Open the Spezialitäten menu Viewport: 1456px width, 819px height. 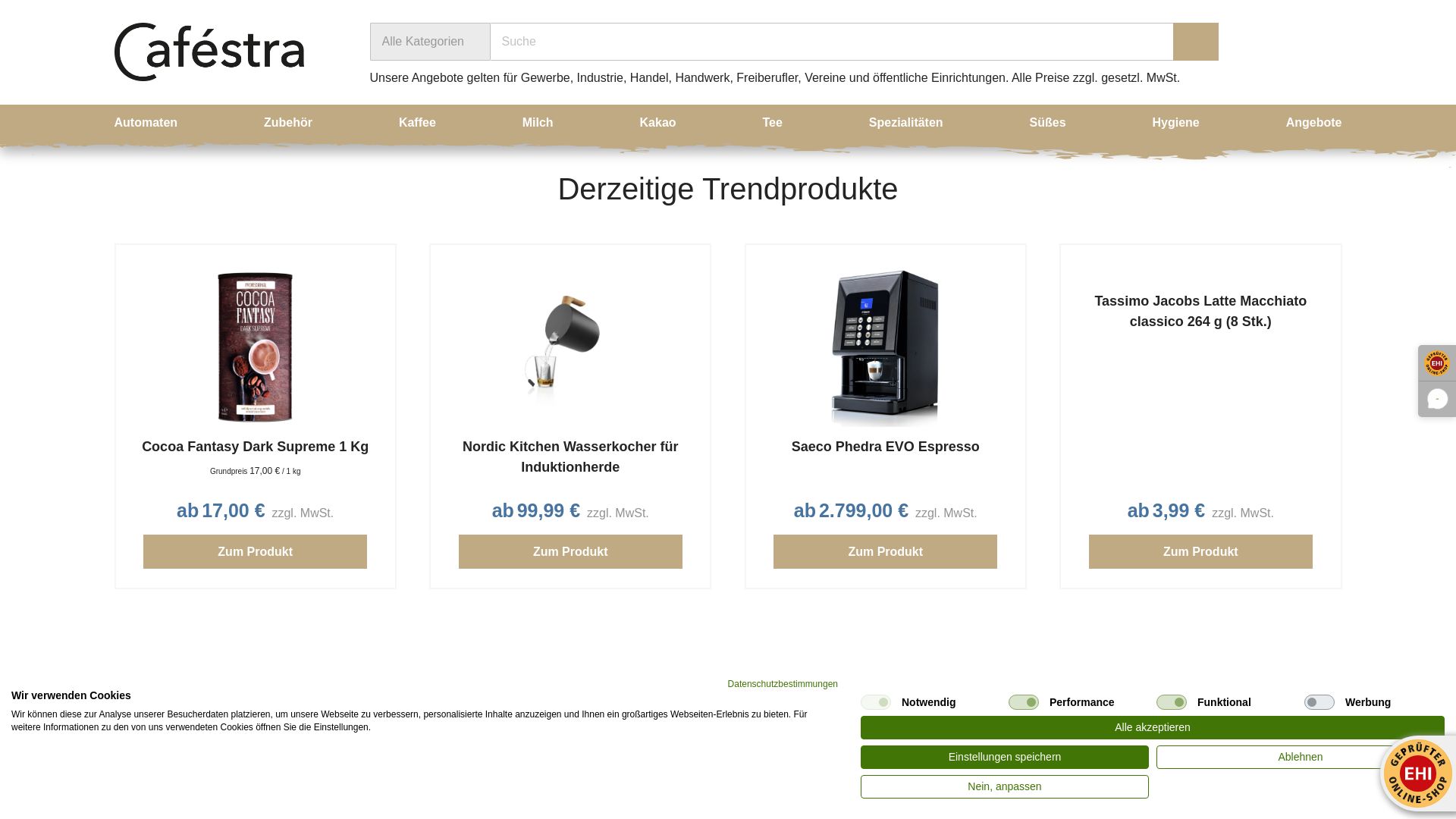[x=905, y=123]
